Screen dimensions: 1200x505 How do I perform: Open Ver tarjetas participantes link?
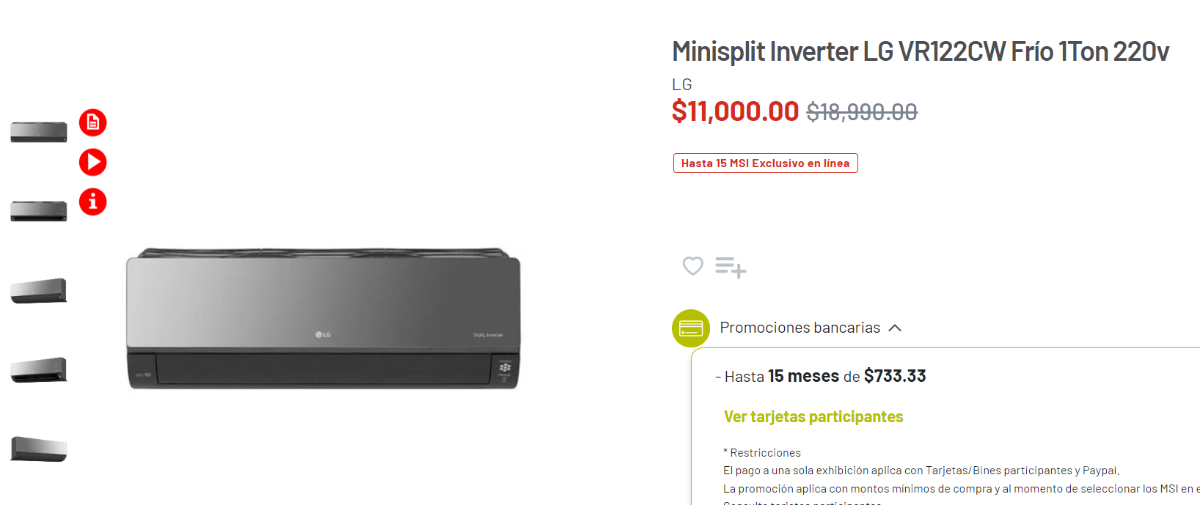pyautogui.click(x=813, y=416)
